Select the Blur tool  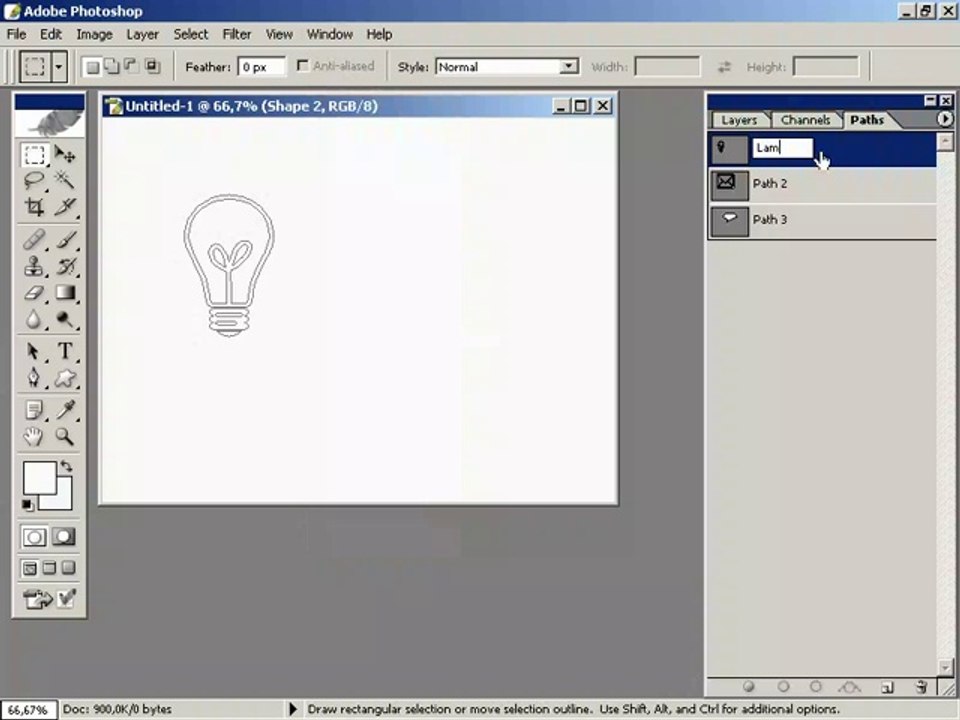click(34, 319)
